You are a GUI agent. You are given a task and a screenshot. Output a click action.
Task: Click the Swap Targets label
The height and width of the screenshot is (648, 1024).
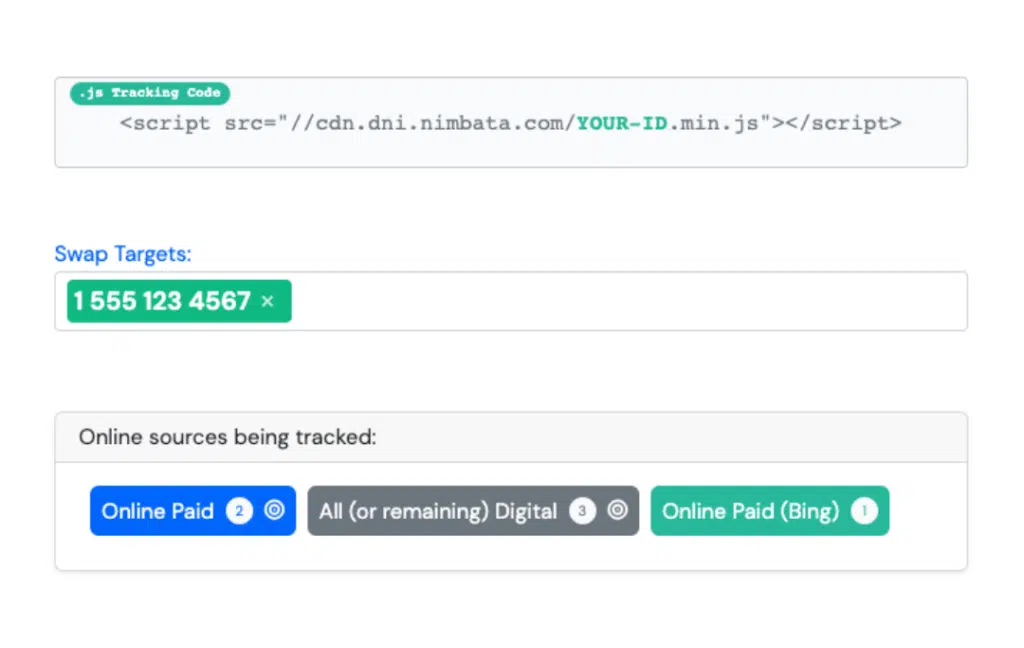[x=122, y=254]
